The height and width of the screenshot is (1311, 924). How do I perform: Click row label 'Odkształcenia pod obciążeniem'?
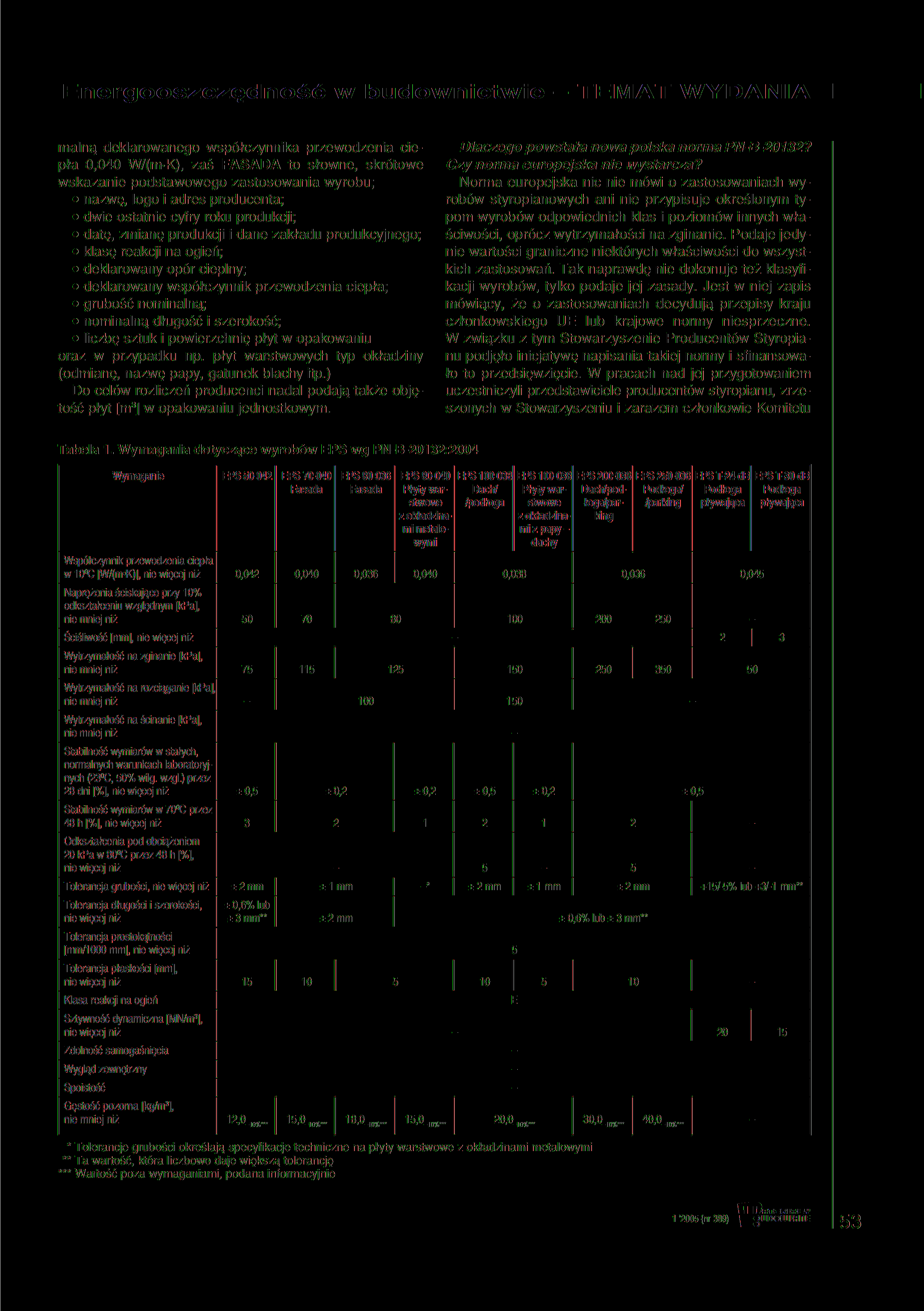tap(131, 842)
